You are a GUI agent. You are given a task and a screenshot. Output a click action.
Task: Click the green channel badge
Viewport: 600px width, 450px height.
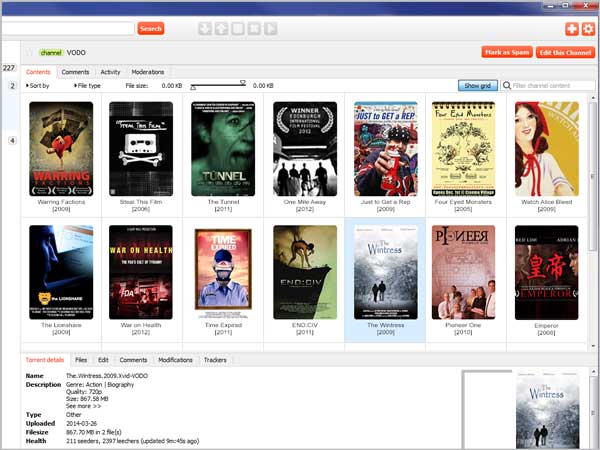tap(51, 53)
